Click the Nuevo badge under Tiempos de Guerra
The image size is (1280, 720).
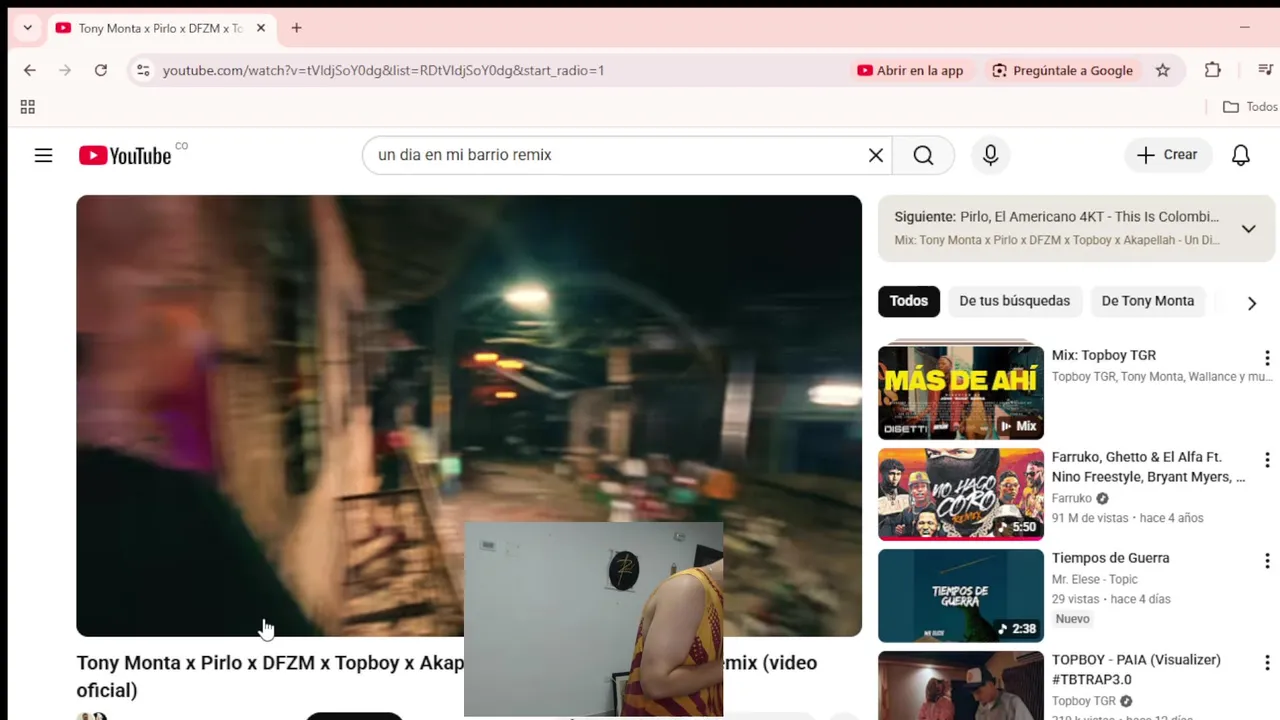(x=1072, y=619)
